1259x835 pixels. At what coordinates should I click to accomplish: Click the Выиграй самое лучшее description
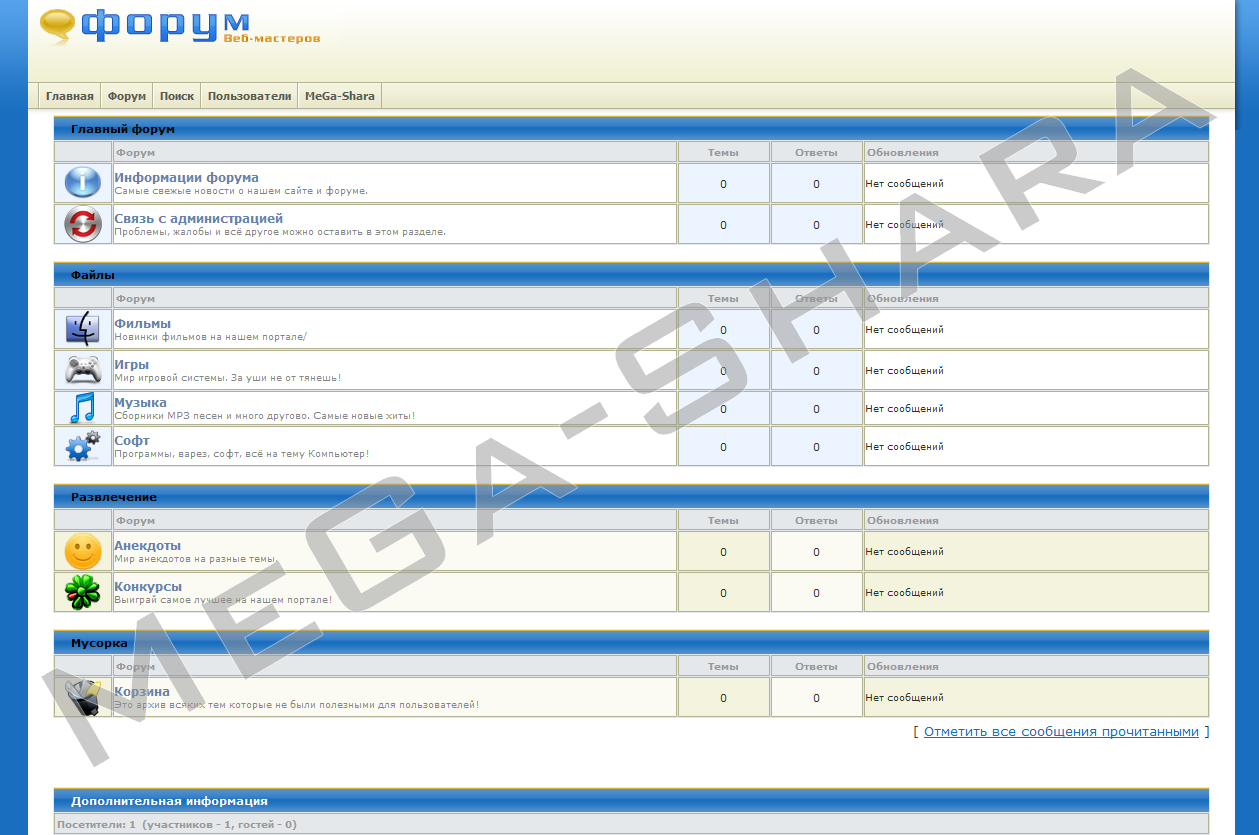tap(223, 599)
